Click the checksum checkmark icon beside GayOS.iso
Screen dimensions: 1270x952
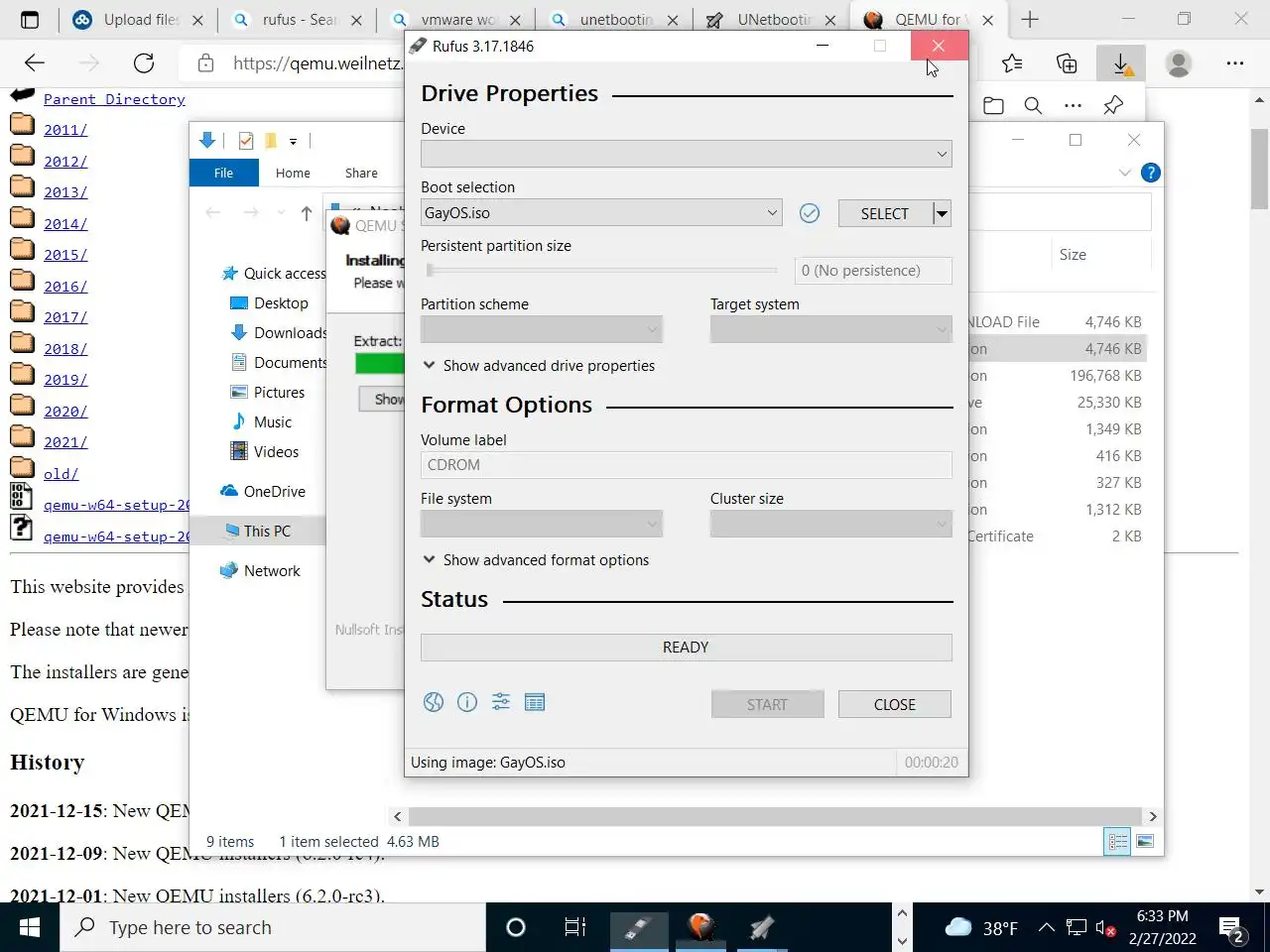[x=810, y=213]
